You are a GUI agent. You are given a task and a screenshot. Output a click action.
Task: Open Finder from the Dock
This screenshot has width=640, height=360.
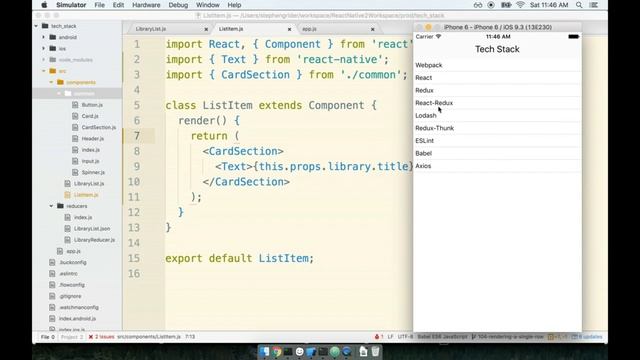(x=264, y=351)
